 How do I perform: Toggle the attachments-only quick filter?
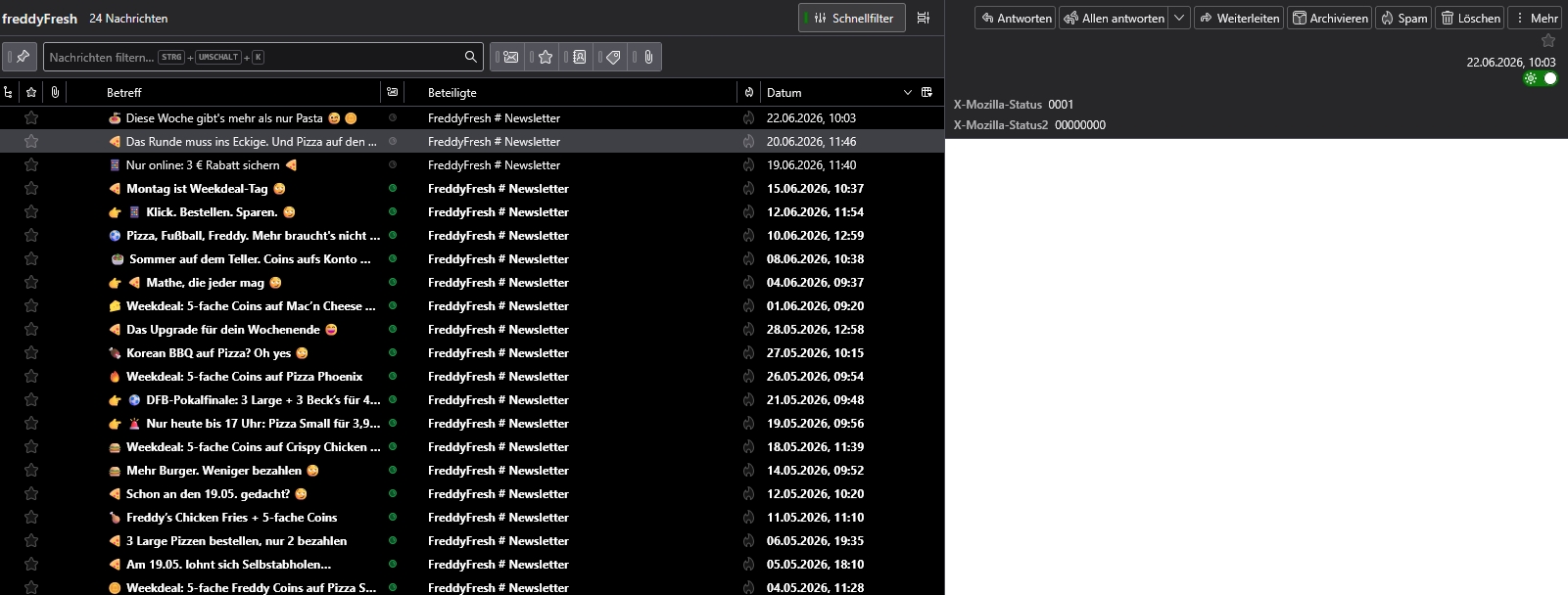click(644, 57)
